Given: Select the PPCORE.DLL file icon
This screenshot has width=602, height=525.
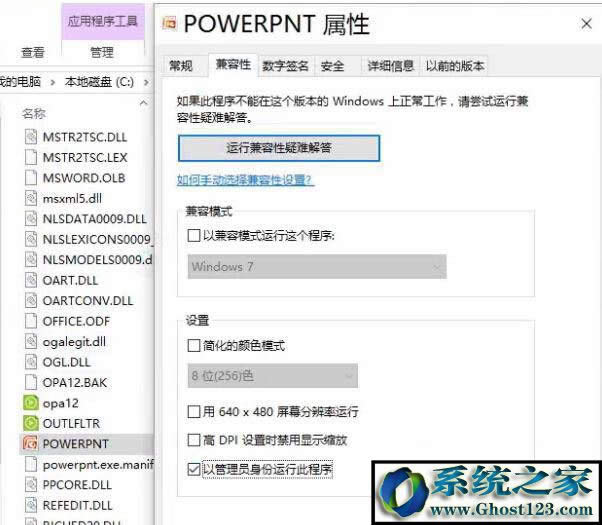Looking at the screenshot, I should 30,485.
